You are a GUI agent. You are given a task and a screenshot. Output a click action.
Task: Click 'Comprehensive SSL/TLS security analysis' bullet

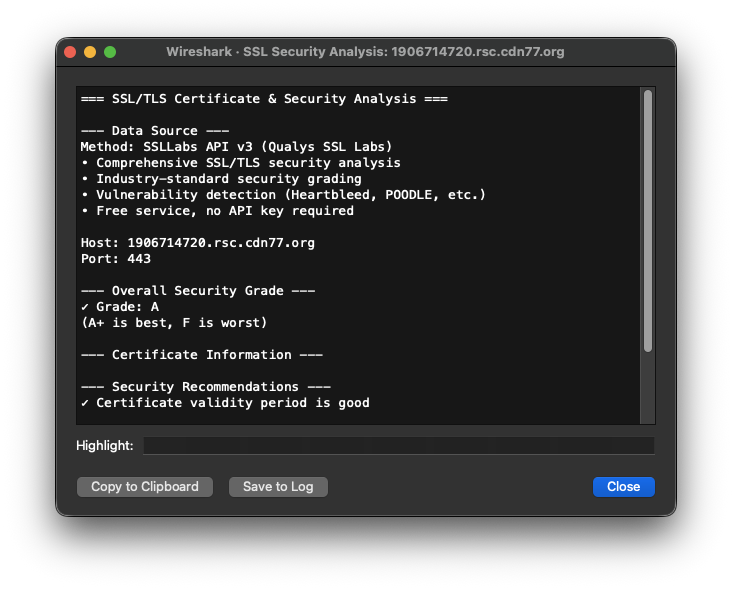tap(241, 163)
